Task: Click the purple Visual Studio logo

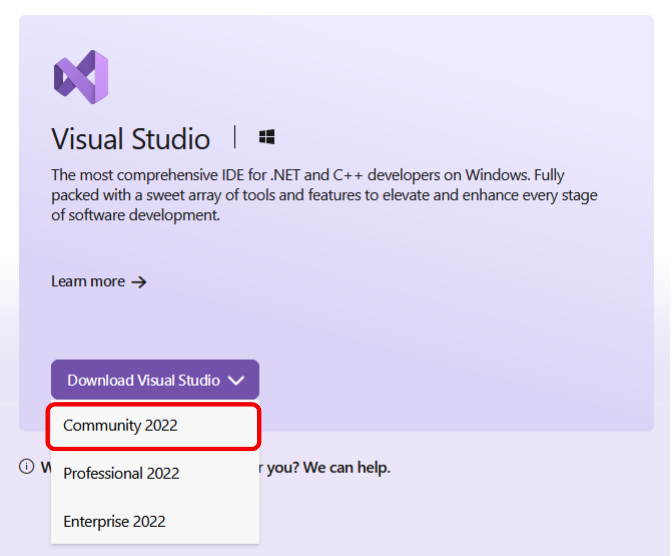Action: pyautogui.click(x=80, y=77)
